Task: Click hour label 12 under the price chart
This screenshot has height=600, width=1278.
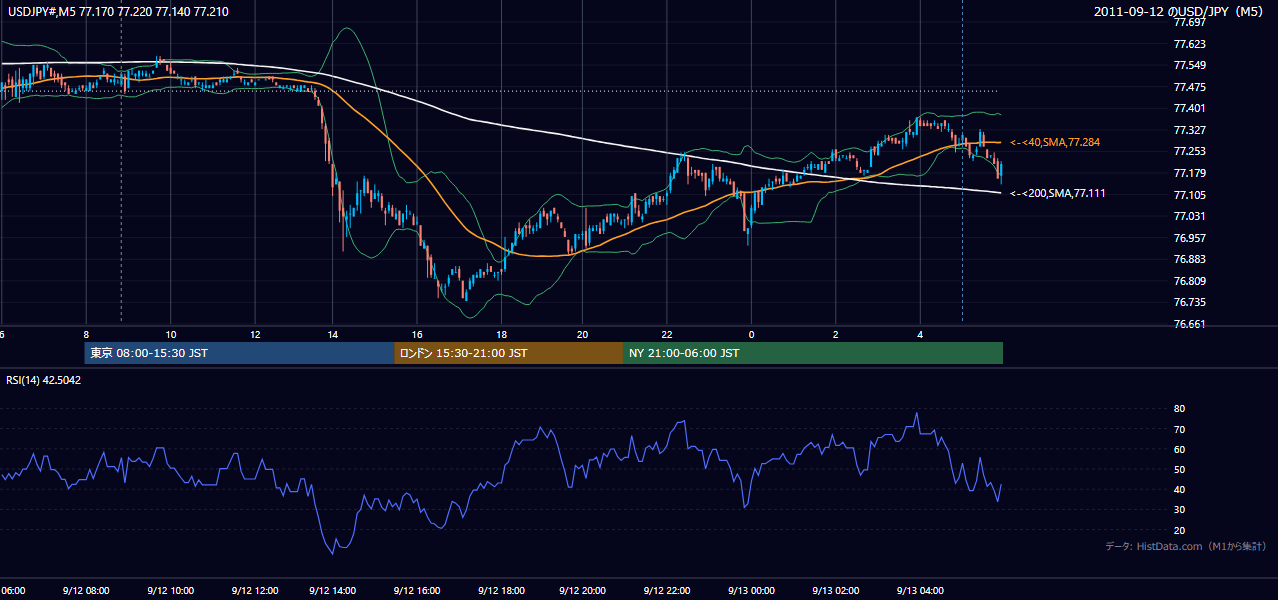Action: [254, 335]
